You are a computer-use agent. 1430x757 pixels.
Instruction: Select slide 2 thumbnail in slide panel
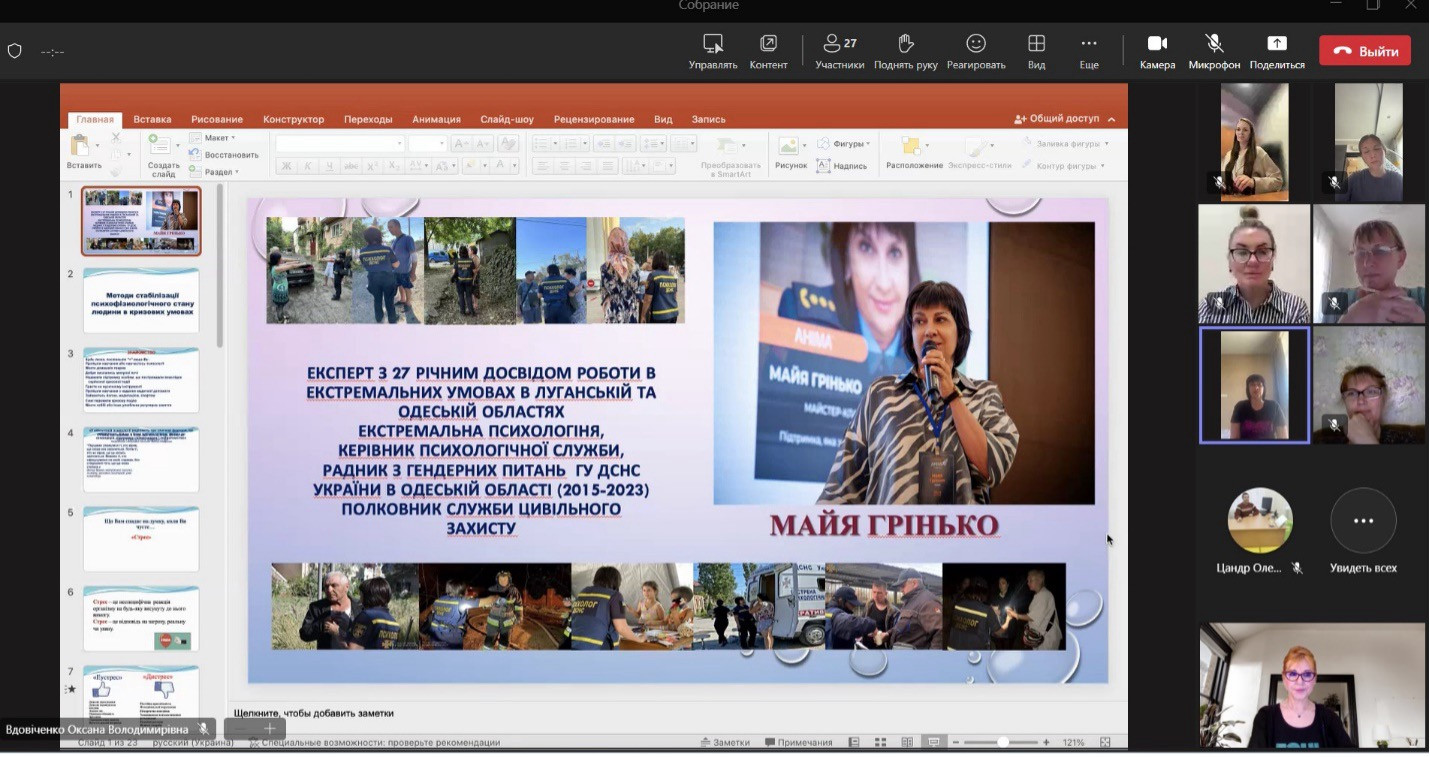[x=141, y=300]
